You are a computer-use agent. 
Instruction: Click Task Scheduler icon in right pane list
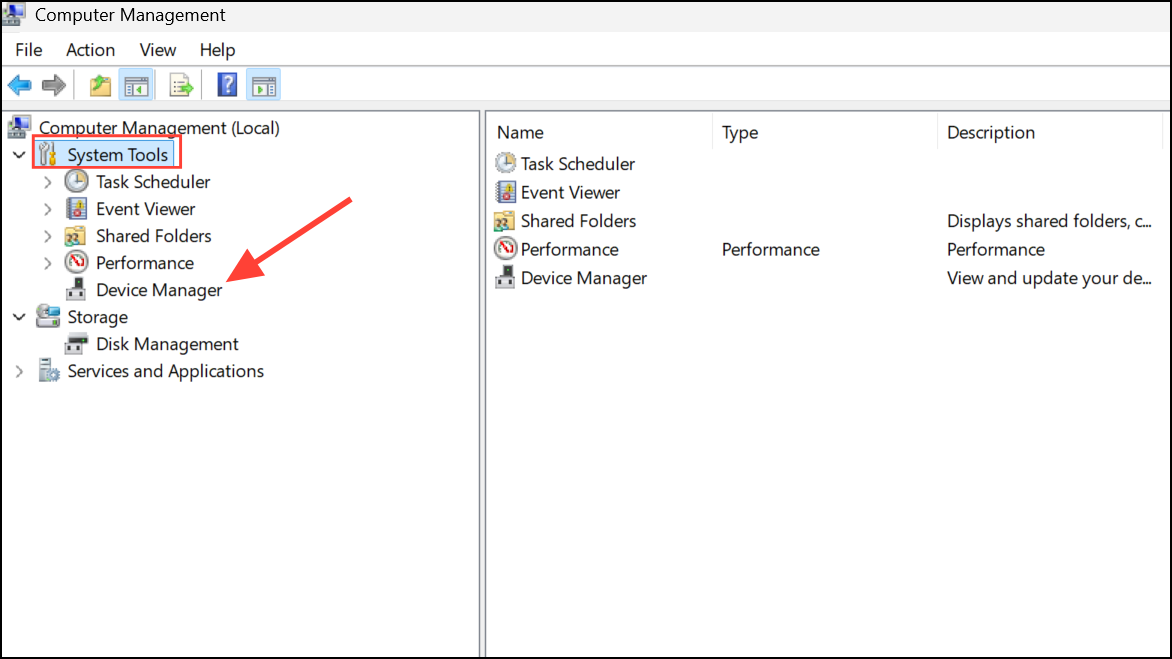[x=505, y=163]
